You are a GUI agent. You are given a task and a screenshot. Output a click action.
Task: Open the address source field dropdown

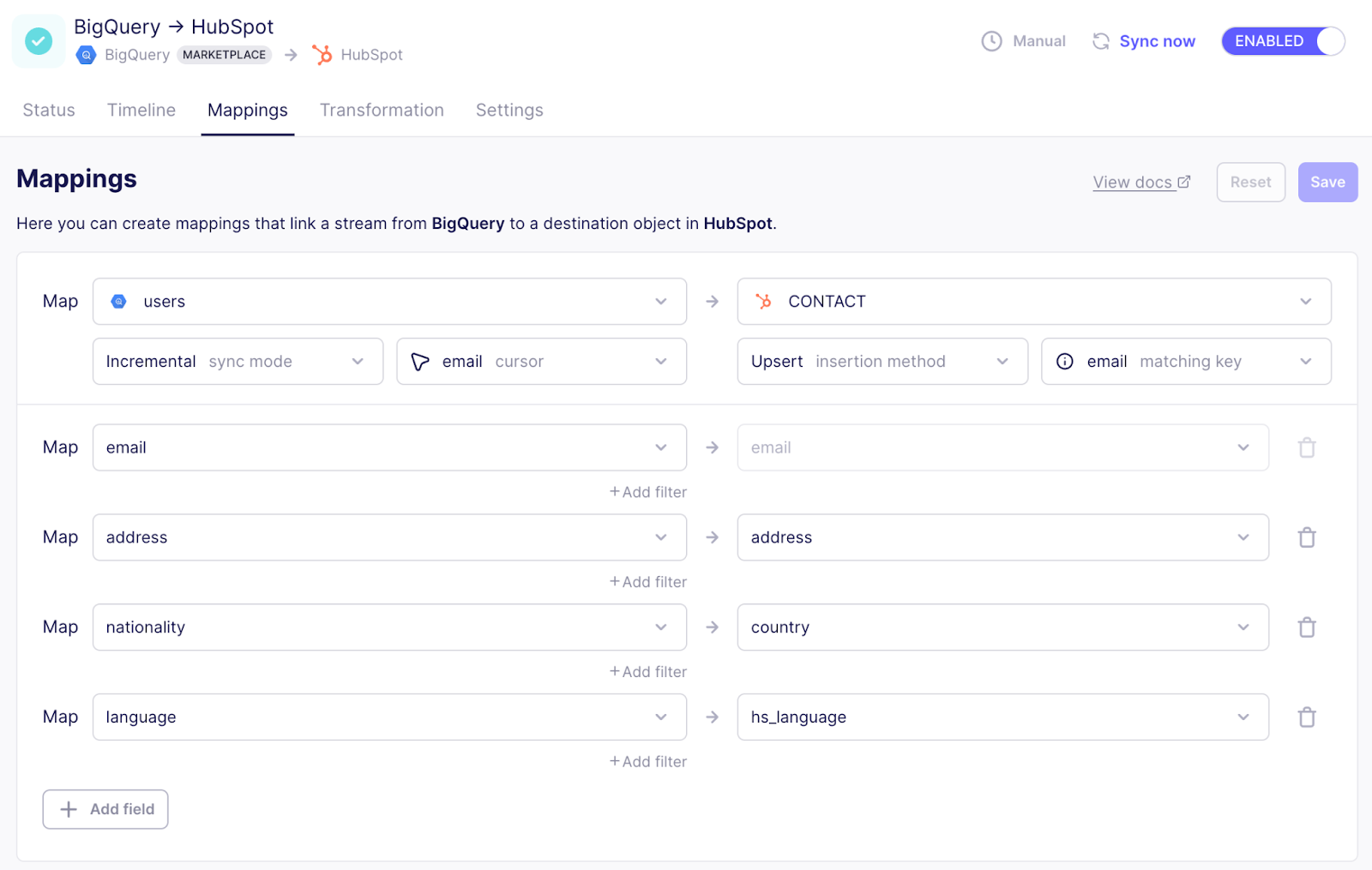(x=389, y=537)
